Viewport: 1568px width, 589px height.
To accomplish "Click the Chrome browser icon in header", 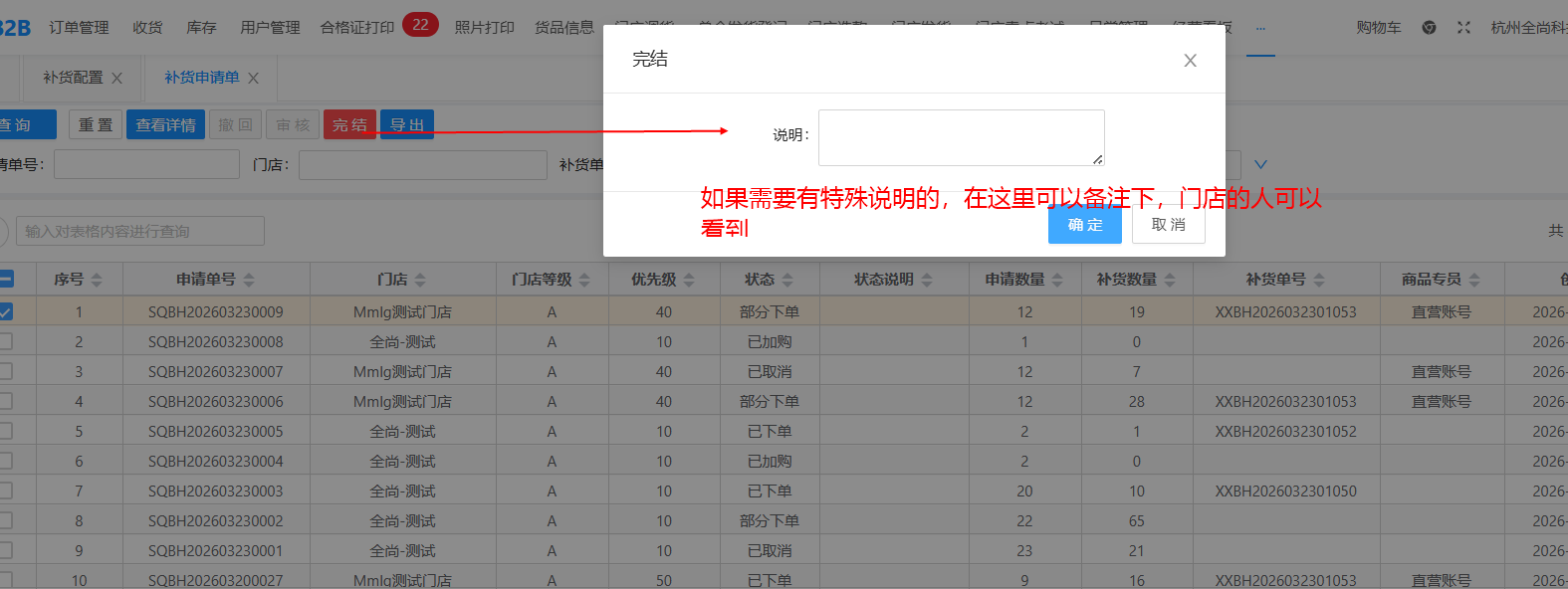I will point(1429,28).
